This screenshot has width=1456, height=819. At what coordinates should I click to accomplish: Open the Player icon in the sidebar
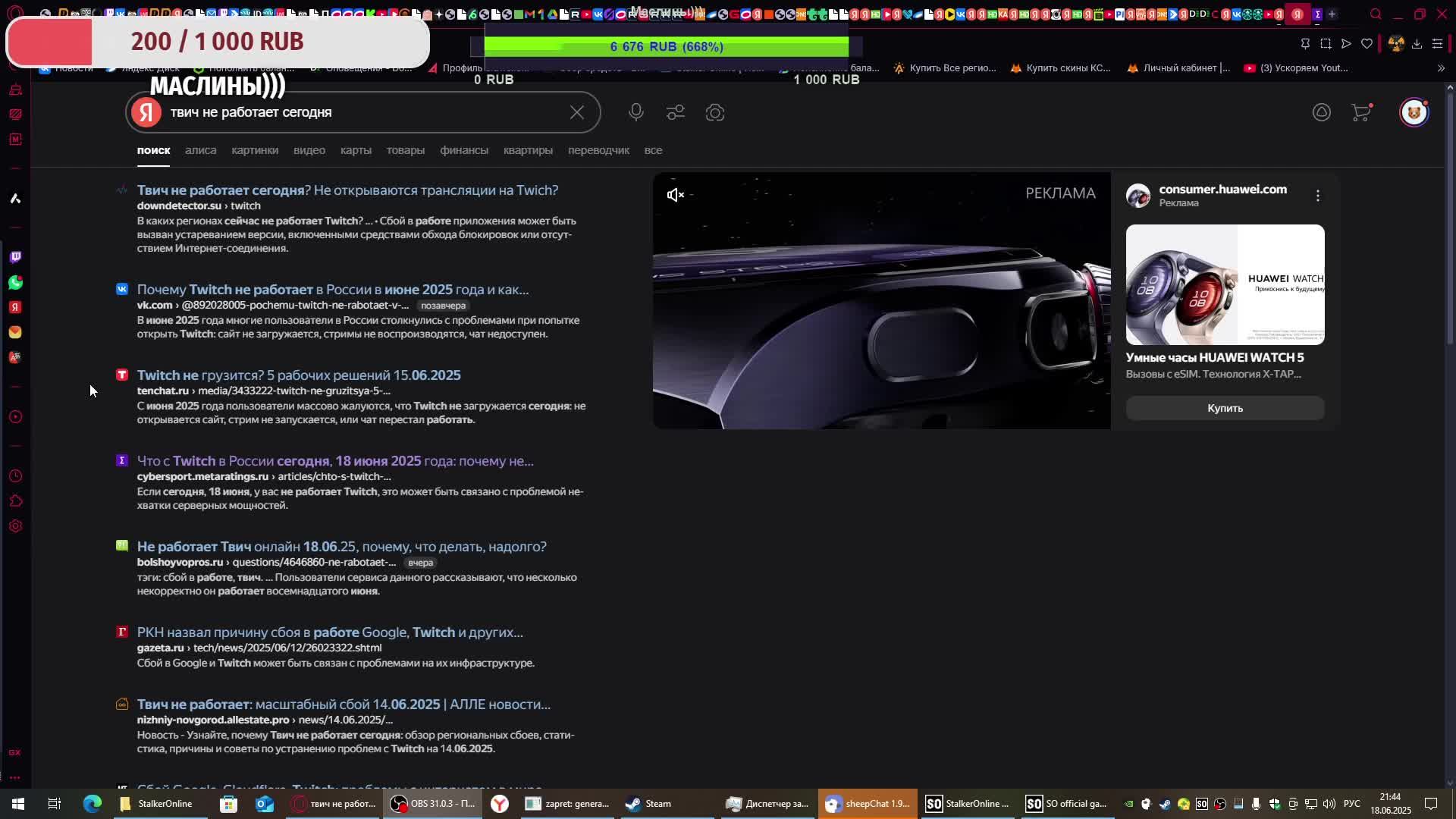pos(15,417)
